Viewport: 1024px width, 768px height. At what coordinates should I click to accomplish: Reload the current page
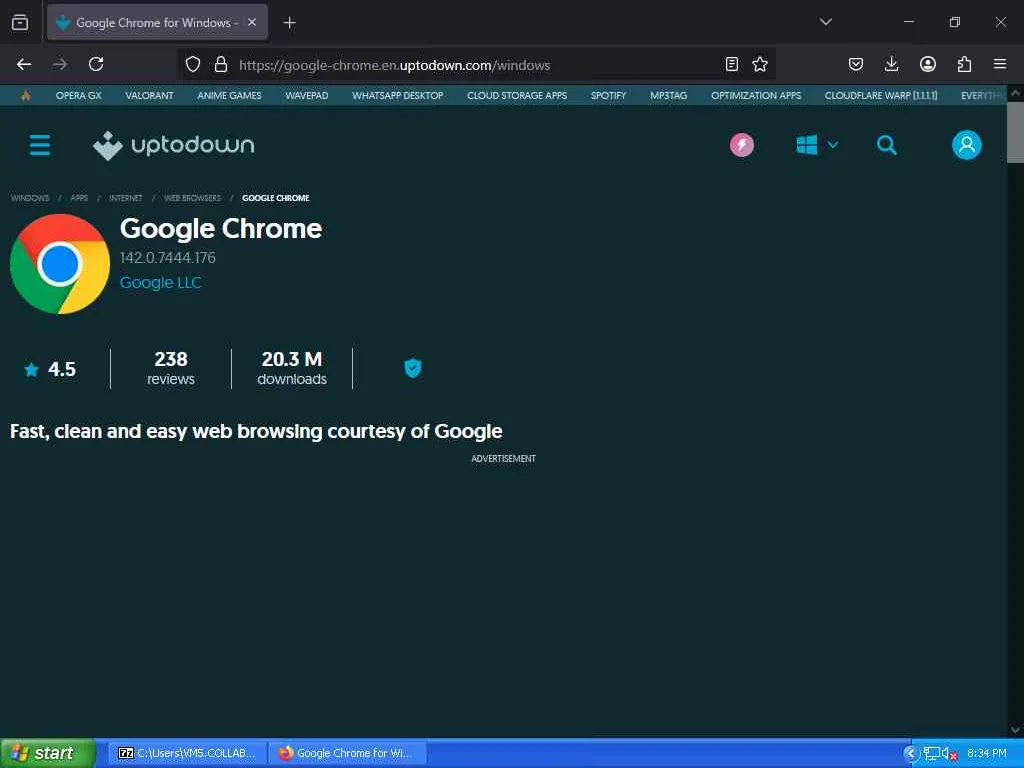click(96, 64)
